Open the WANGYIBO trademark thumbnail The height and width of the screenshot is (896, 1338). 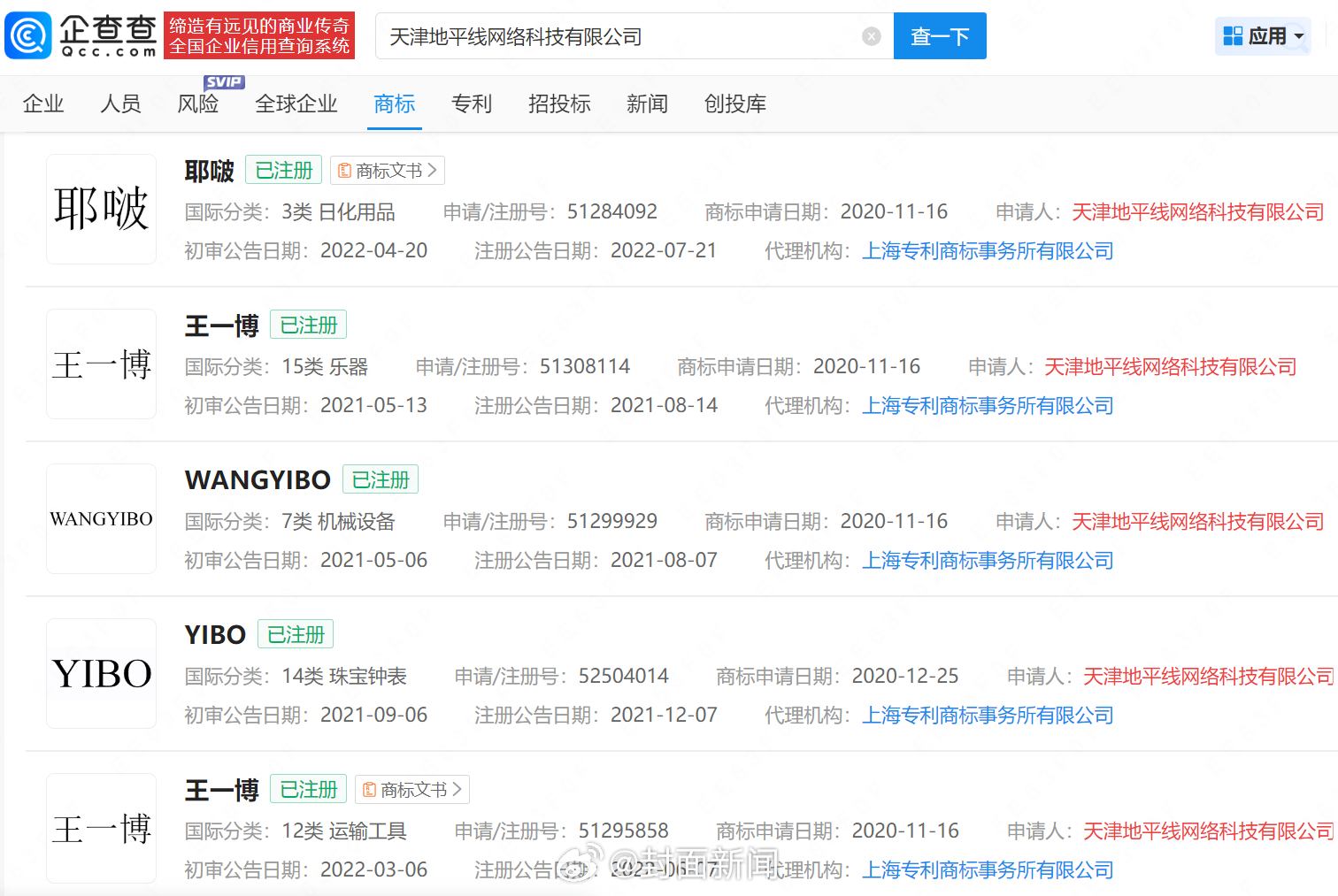pyautogui.click(x=102, y=518)
